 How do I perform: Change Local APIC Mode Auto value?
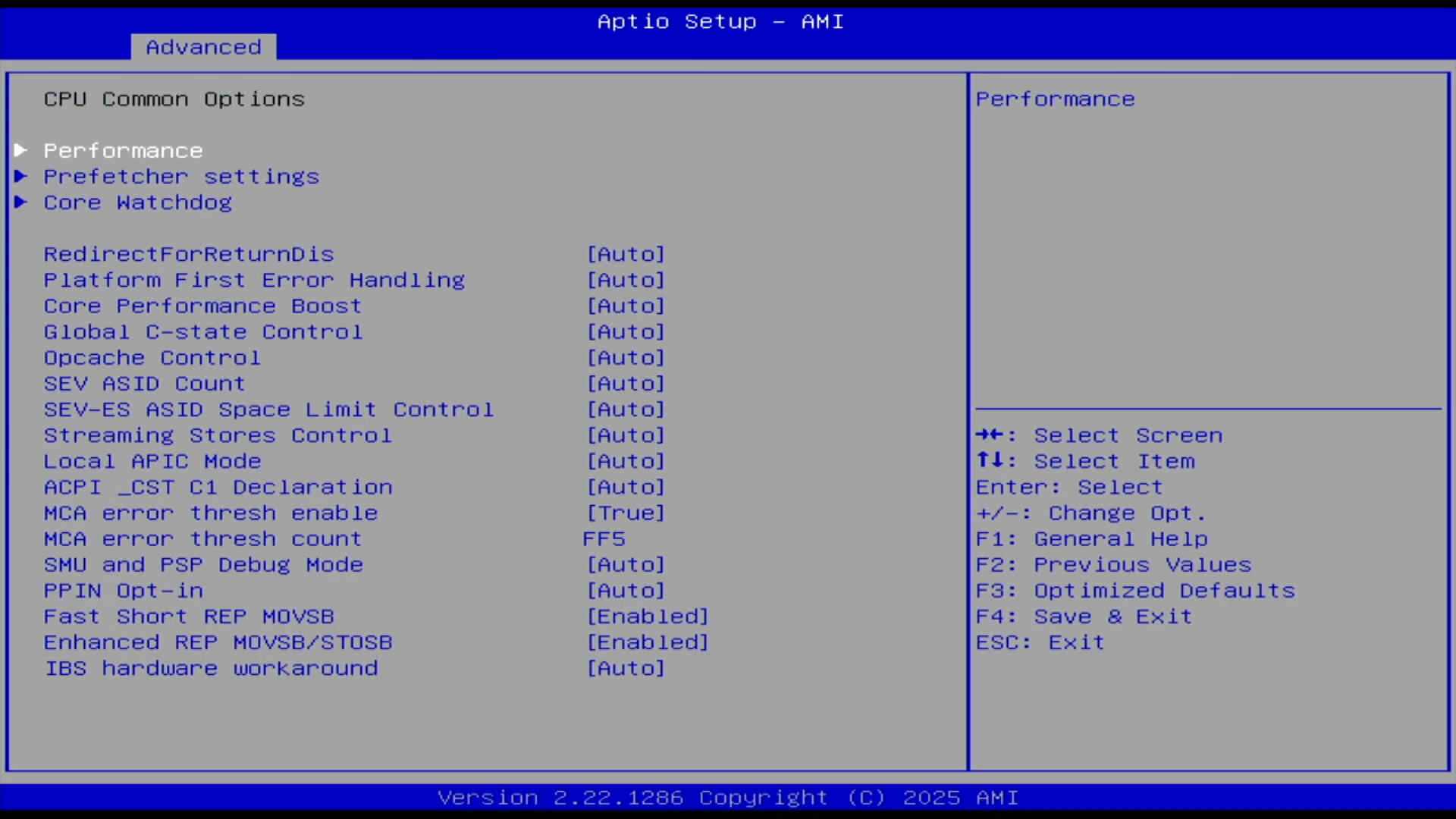[626, 461]
